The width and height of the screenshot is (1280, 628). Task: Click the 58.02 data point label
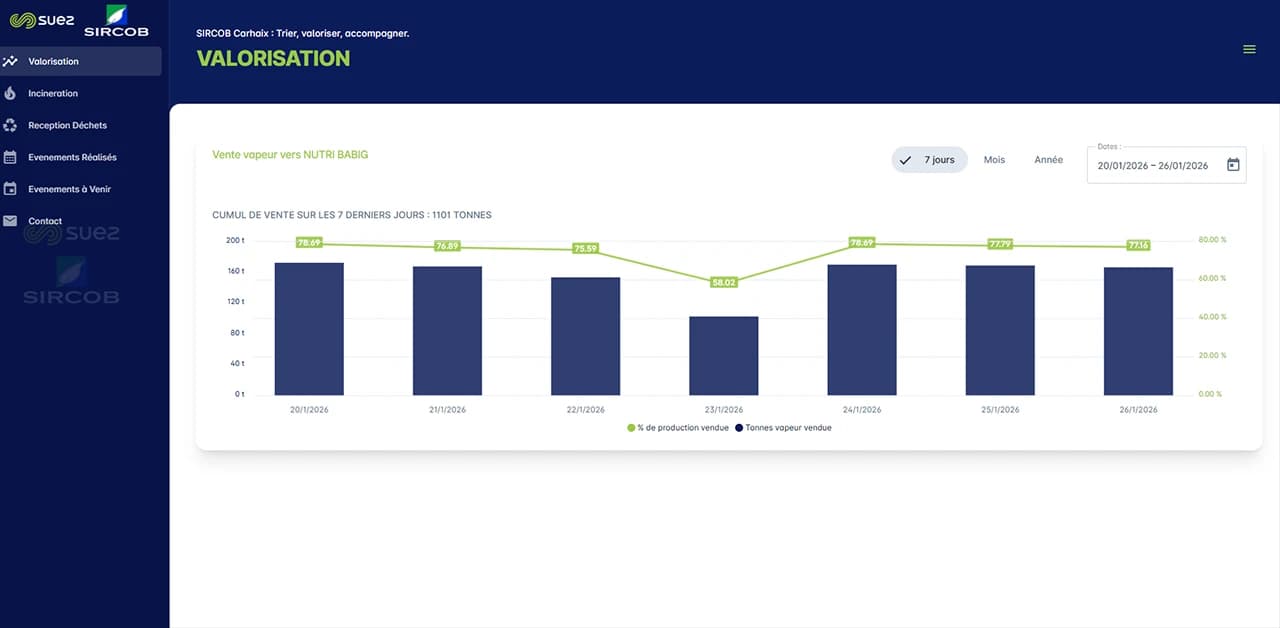723,283
